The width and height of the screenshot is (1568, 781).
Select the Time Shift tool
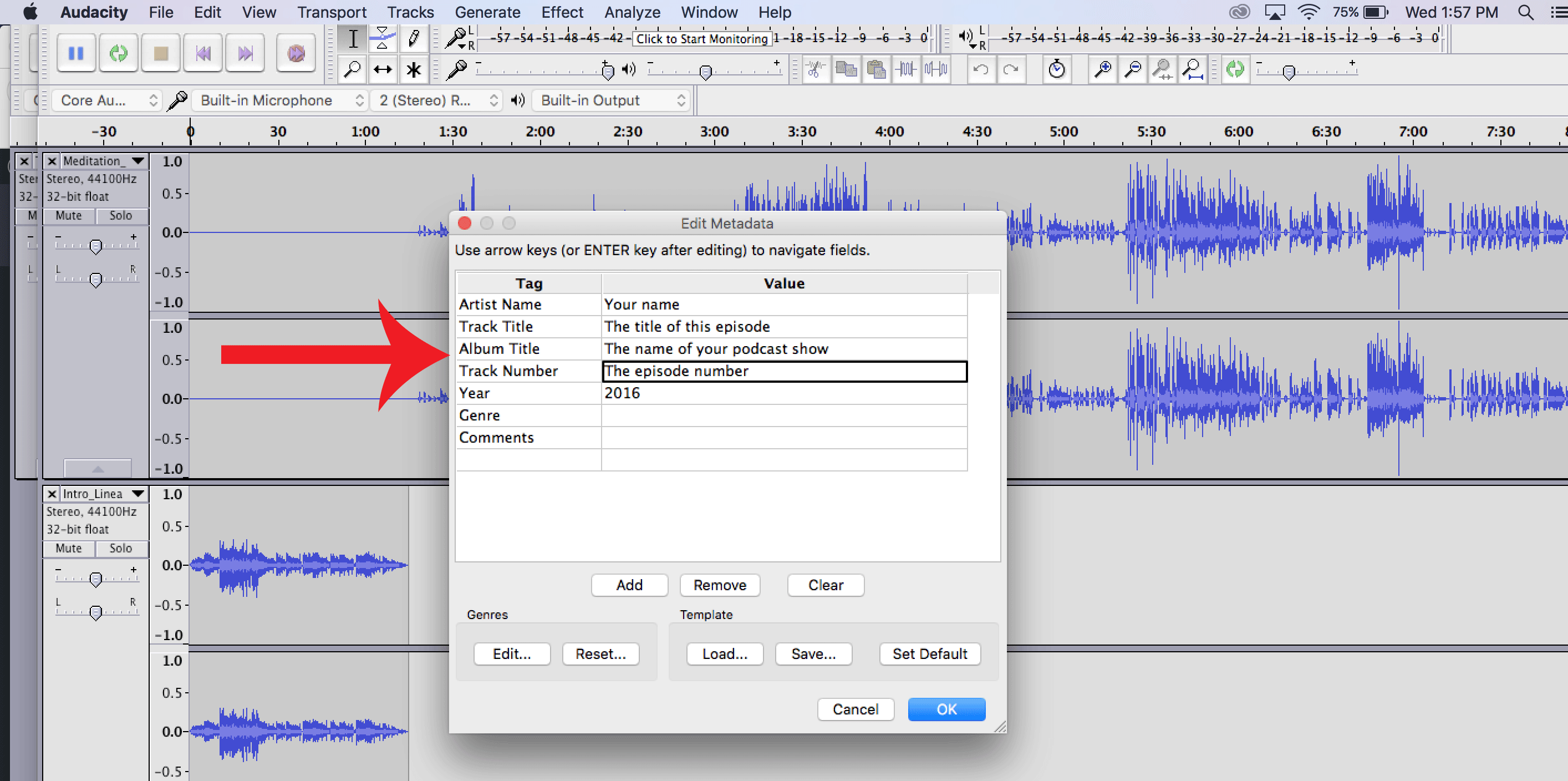point(382,69)
